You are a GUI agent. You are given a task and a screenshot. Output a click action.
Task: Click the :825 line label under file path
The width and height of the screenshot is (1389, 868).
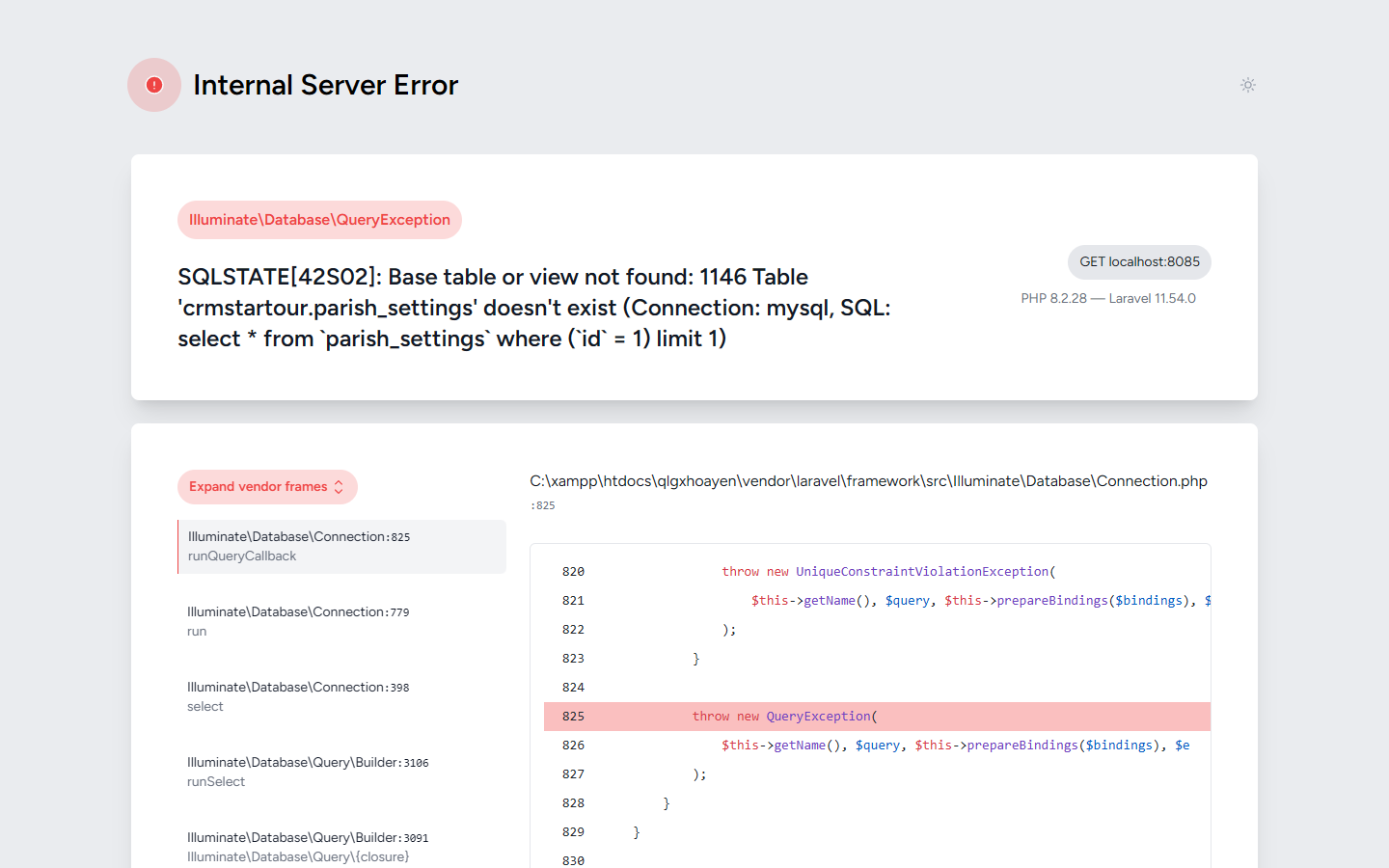click(543, 505)
